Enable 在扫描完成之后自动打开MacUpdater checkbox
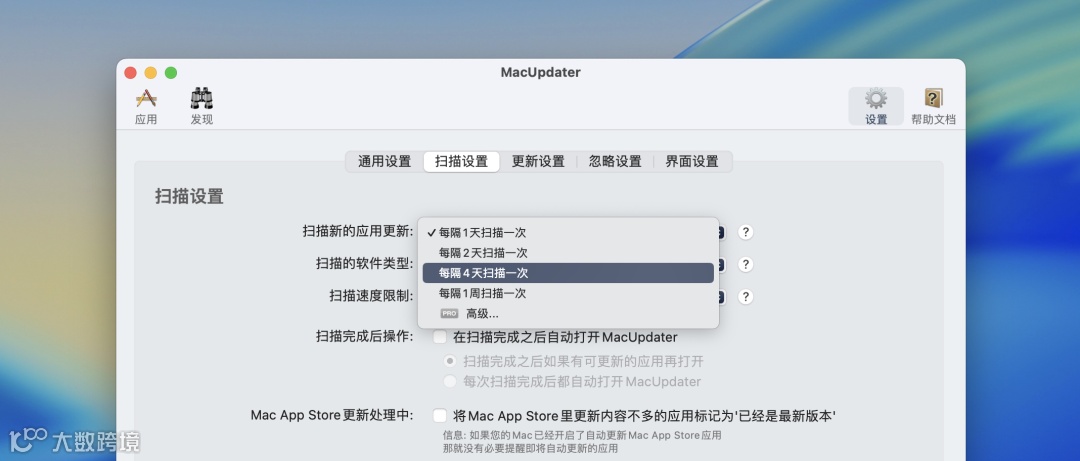The width and height of the screenshot is (1080, 461). [x=439, y=338]
